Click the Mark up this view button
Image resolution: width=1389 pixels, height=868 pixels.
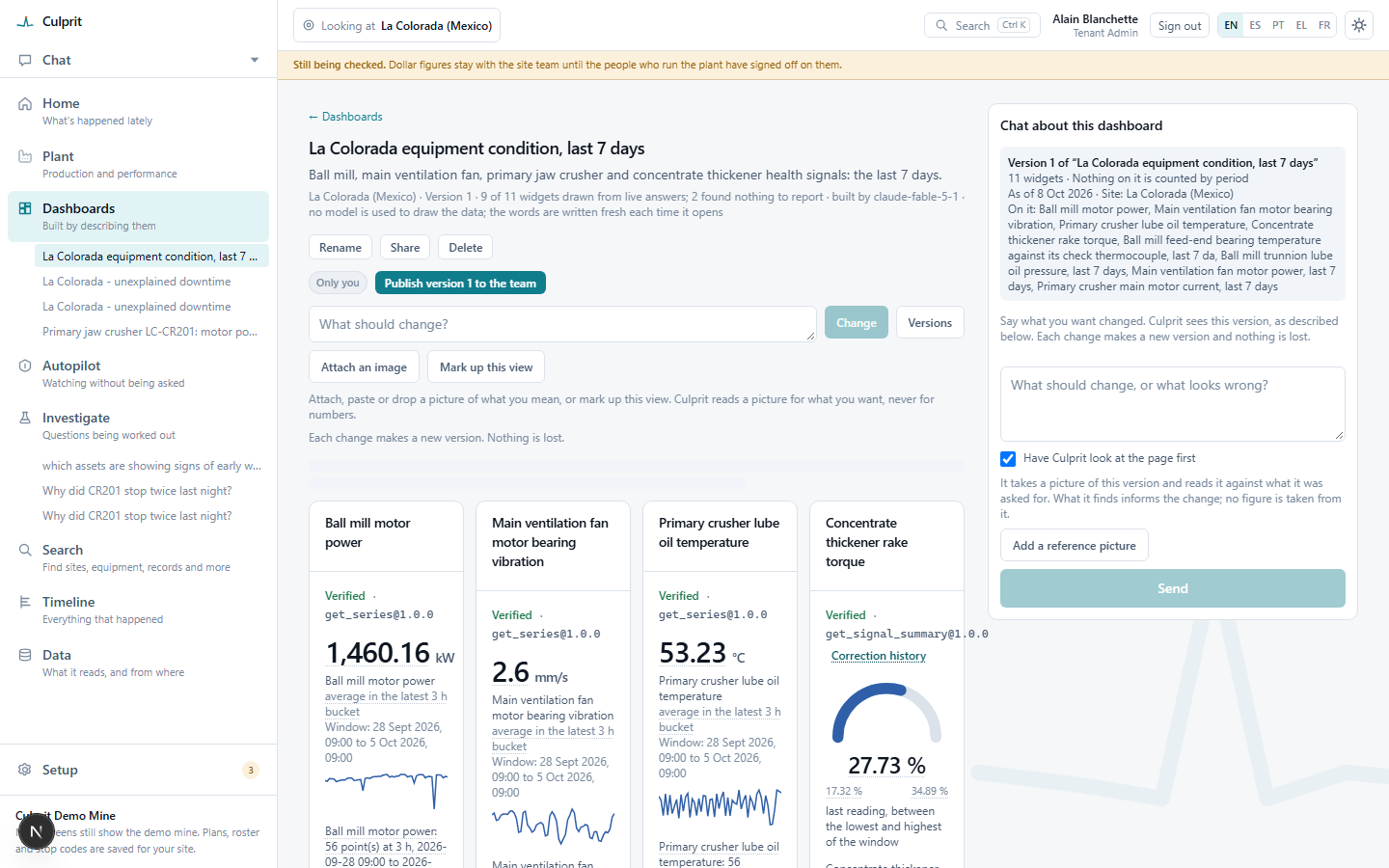486,367
